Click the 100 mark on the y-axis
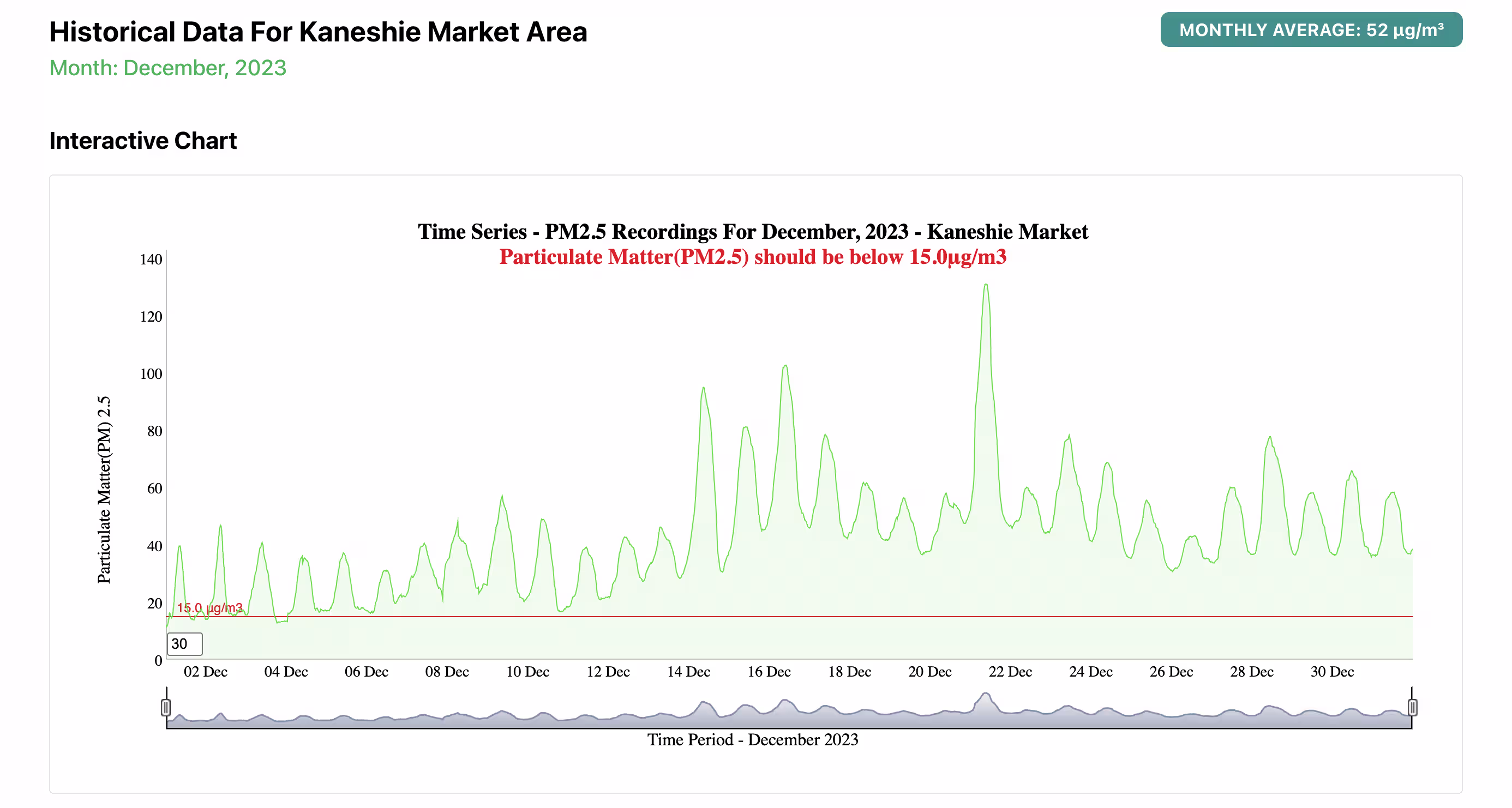 pyautogui.click(x=151, y=374)
